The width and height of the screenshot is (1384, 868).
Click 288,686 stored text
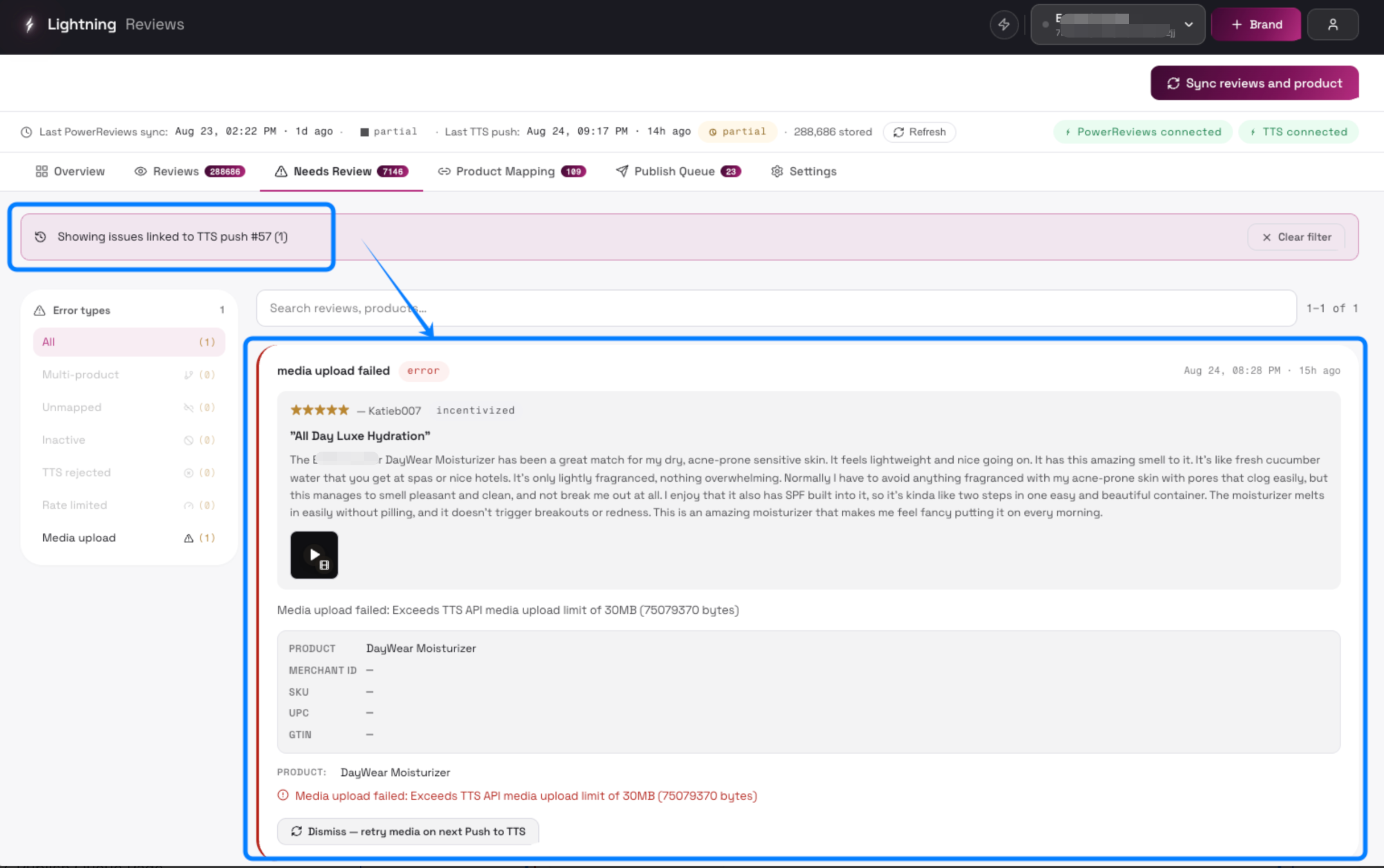[x=833, y=132]
